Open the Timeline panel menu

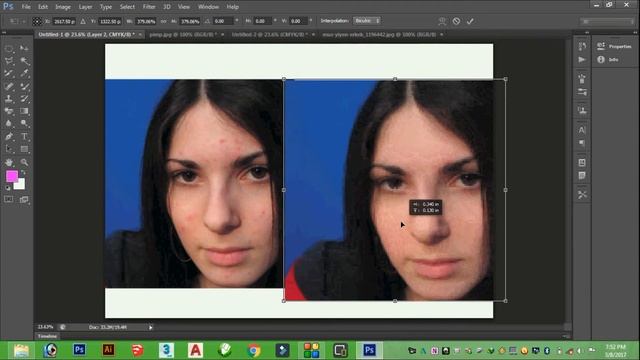[566, 336]
